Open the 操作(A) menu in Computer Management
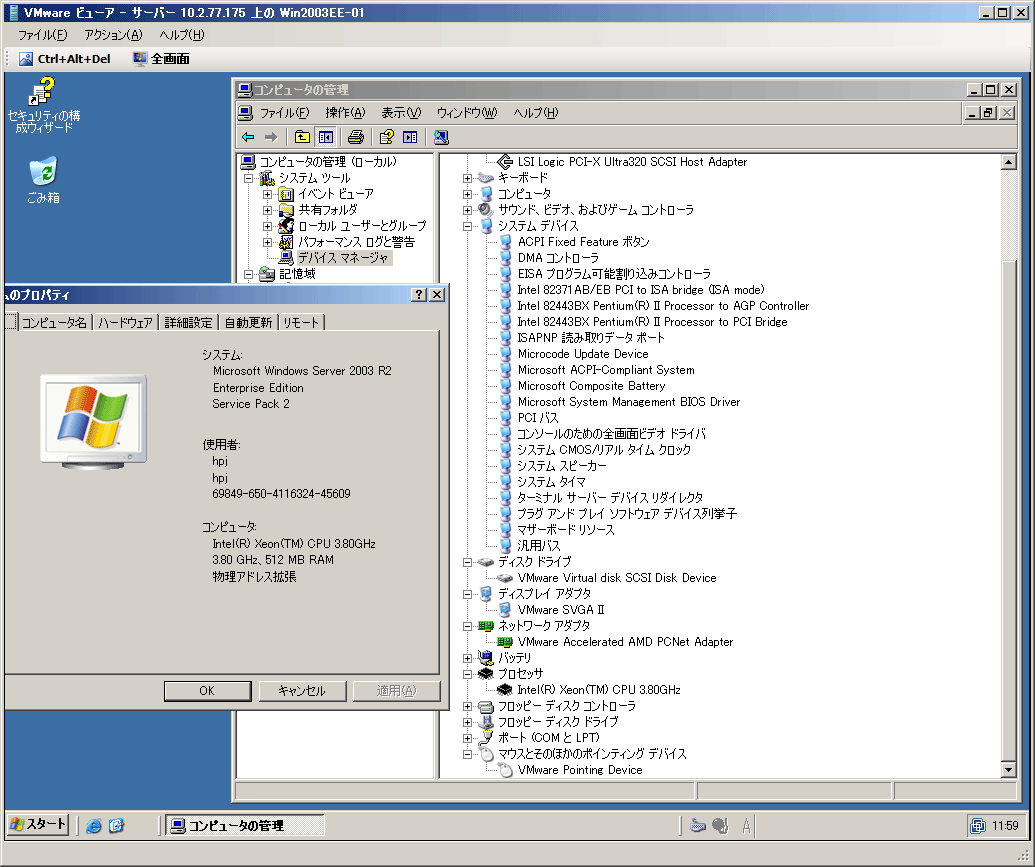Image resolution: width=1035 pixels, height=867 pixels. 345,113
